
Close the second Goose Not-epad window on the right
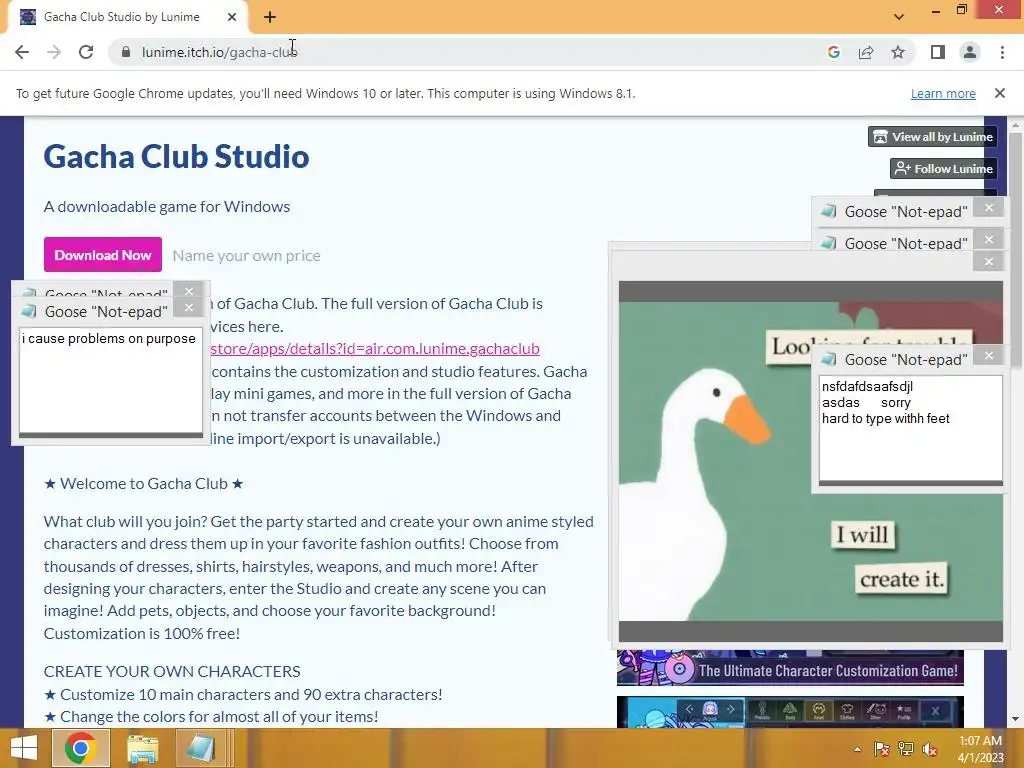(x=989, y=240)
